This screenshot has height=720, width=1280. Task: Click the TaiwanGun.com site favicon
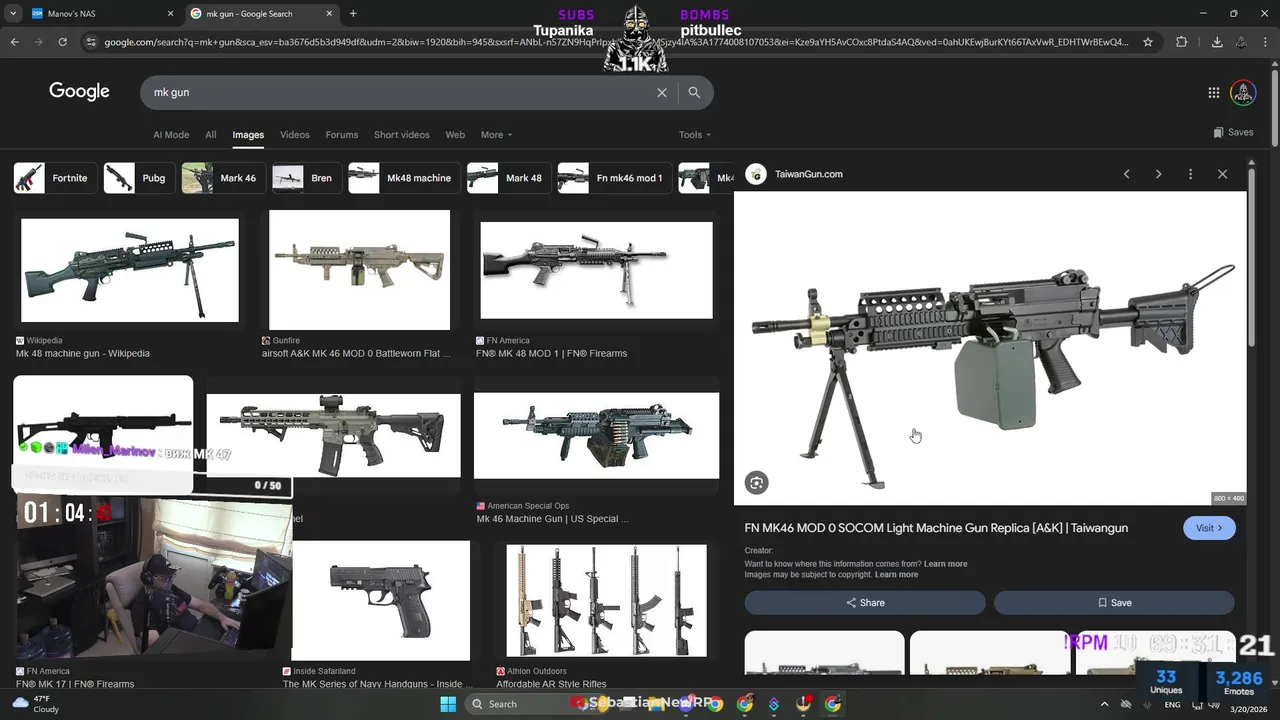756,174
